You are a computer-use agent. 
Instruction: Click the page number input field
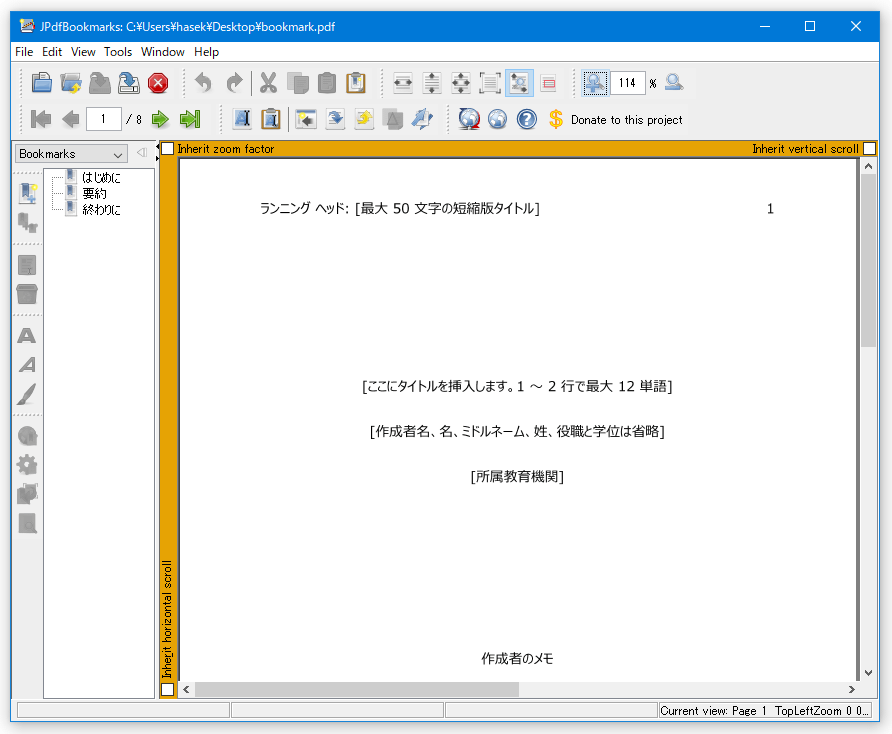click(104, 119)
